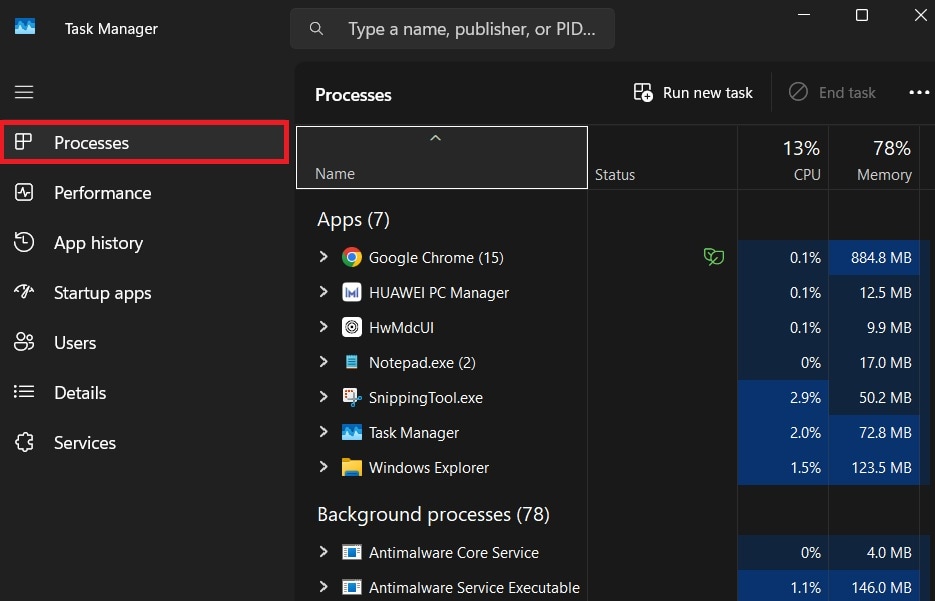Image resolution: width=935 pixels, height=601 pixels.
Task: Click the Startup apps gauge icon
Action: coord(24,292)
